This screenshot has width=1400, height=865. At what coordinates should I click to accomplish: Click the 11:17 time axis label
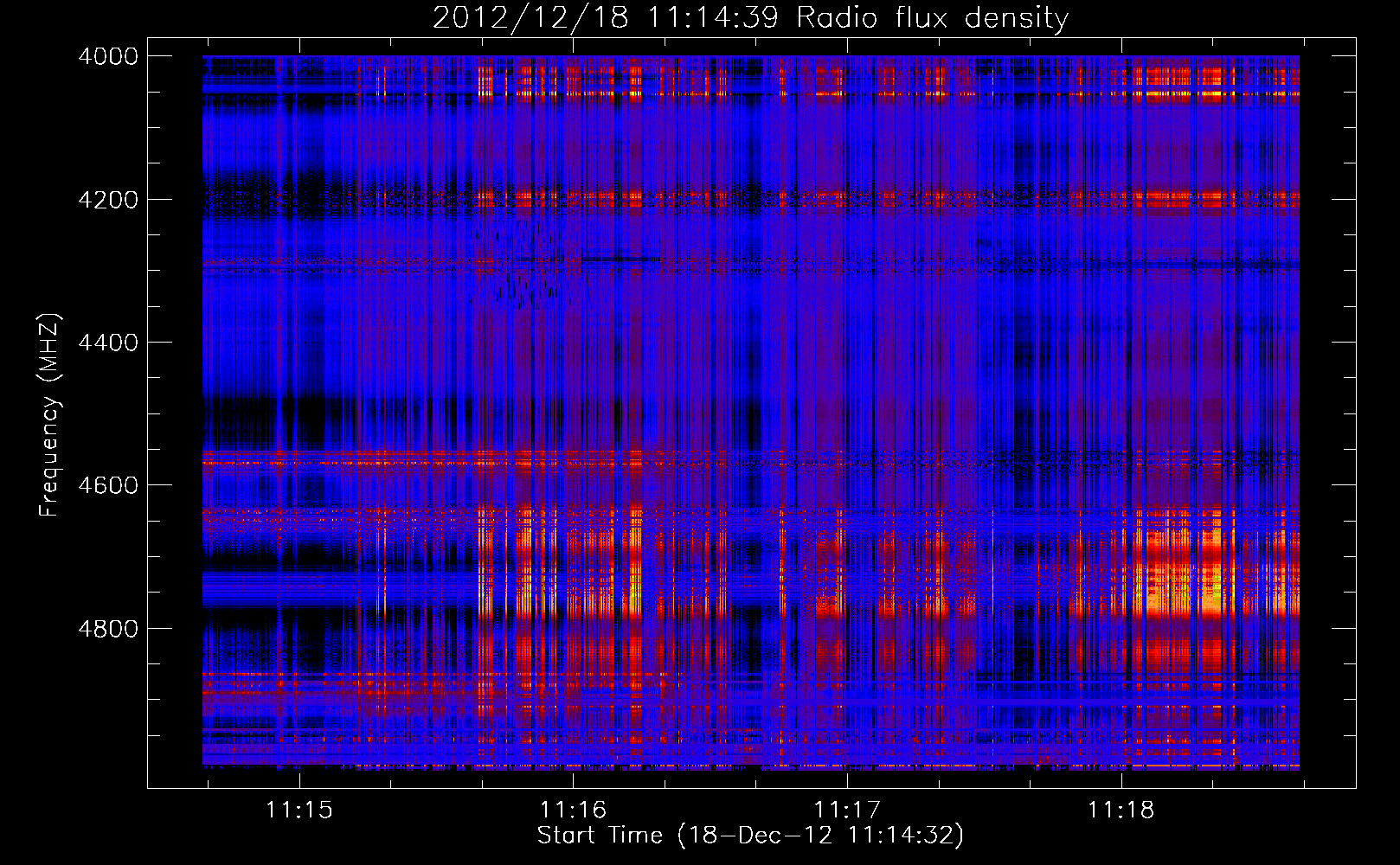(x=847, y=810)
